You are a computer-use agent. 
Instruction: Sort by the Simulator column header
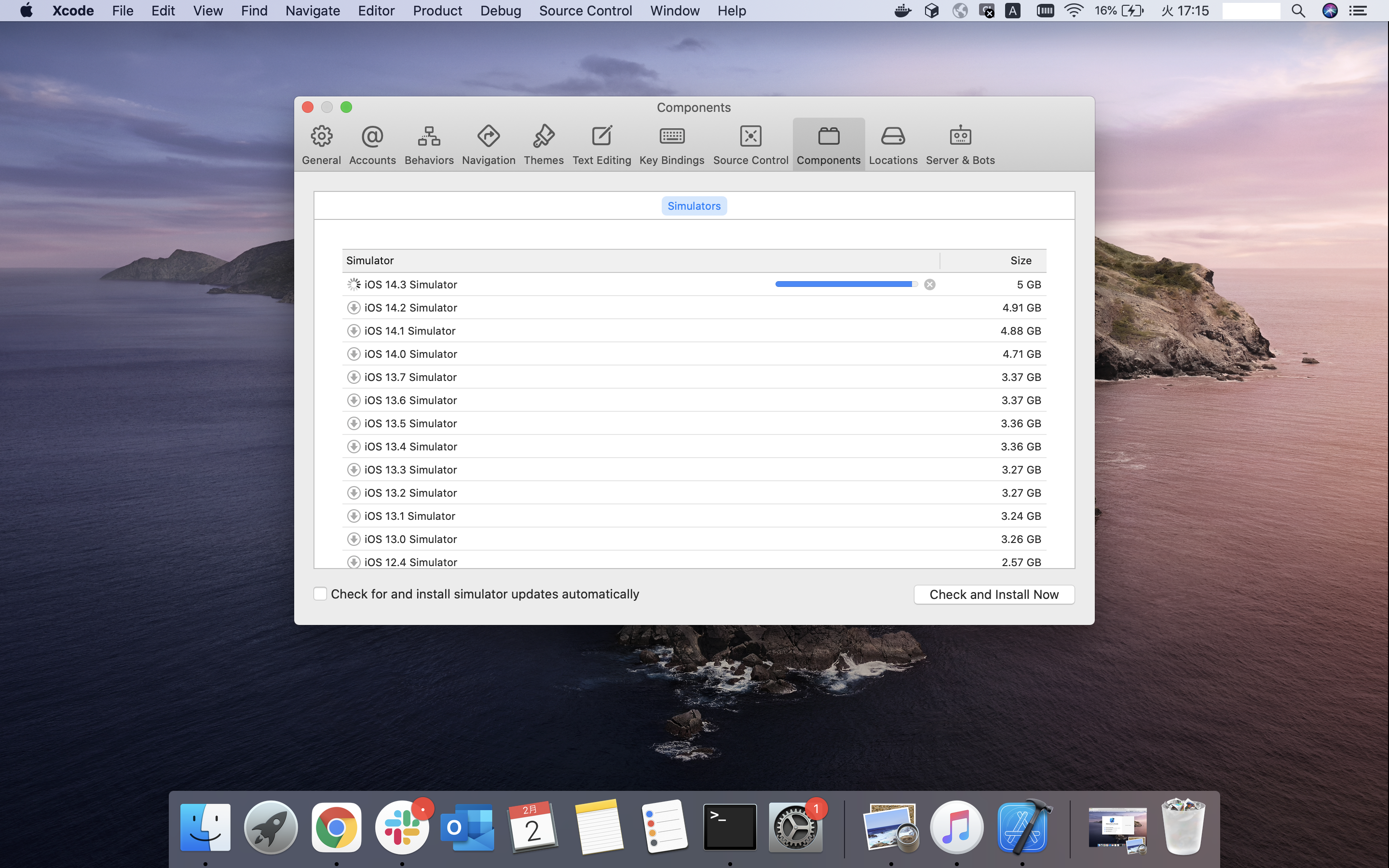pos(640,260)
